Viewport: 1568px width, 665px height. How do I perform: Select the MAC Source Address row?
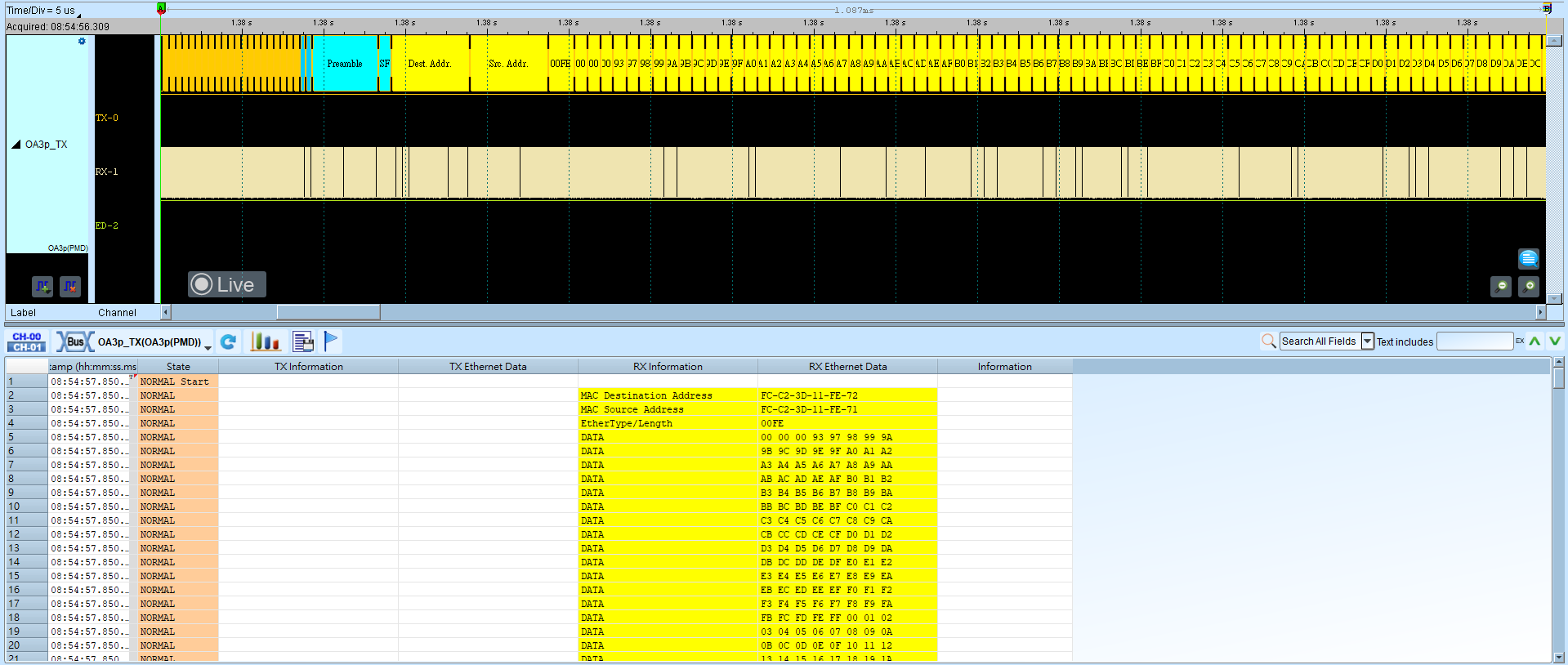pyautogui.click(x=539, y=409)
